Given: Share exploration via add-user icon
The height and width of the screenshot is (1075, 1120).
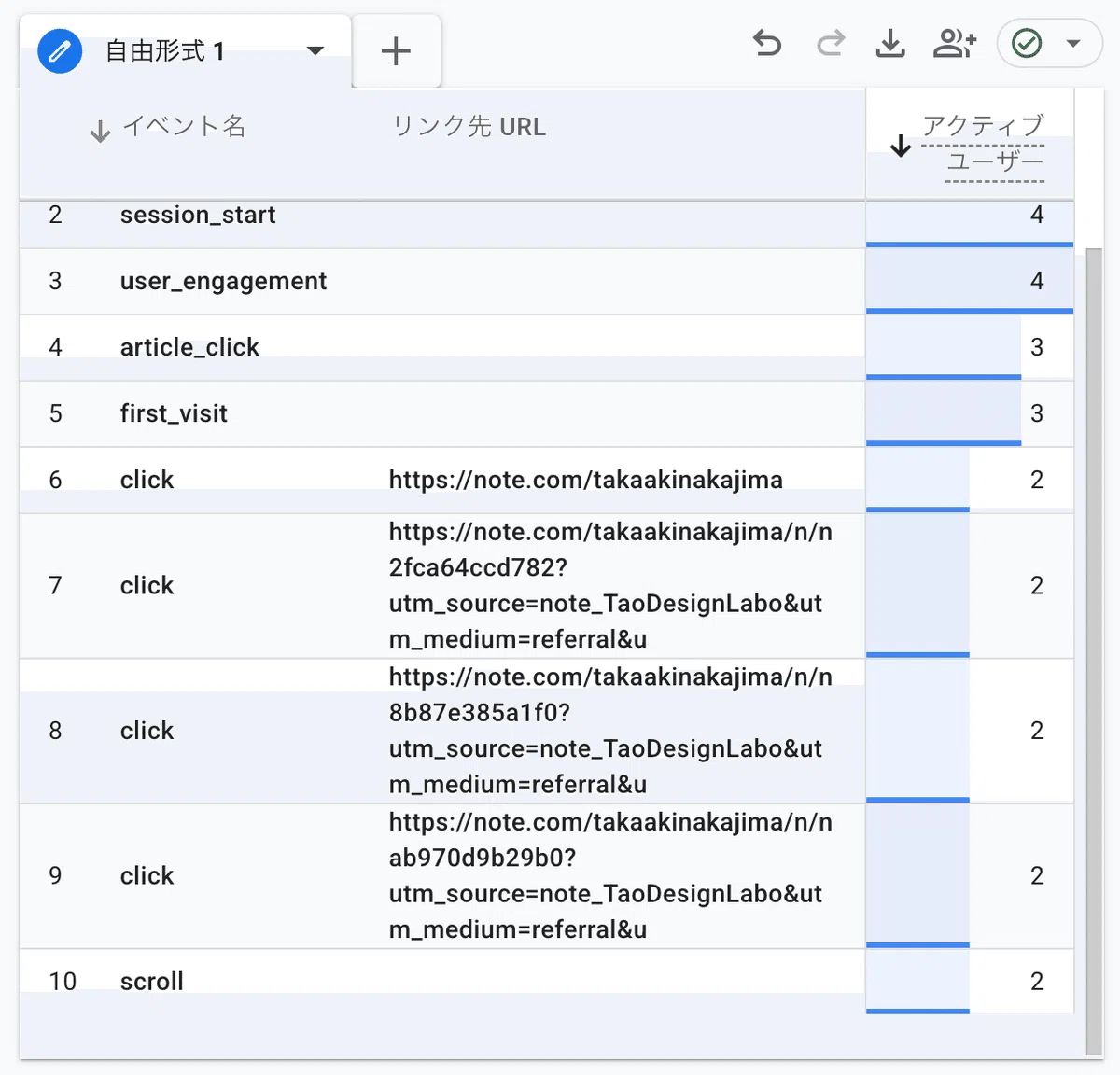Looking at the screenshot, I should tap(955, 43).
